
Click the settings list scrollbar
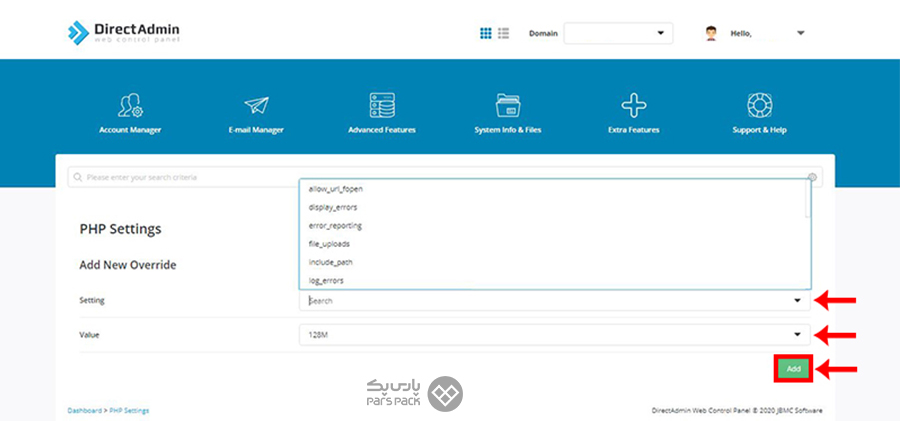(x=807, y=200)
